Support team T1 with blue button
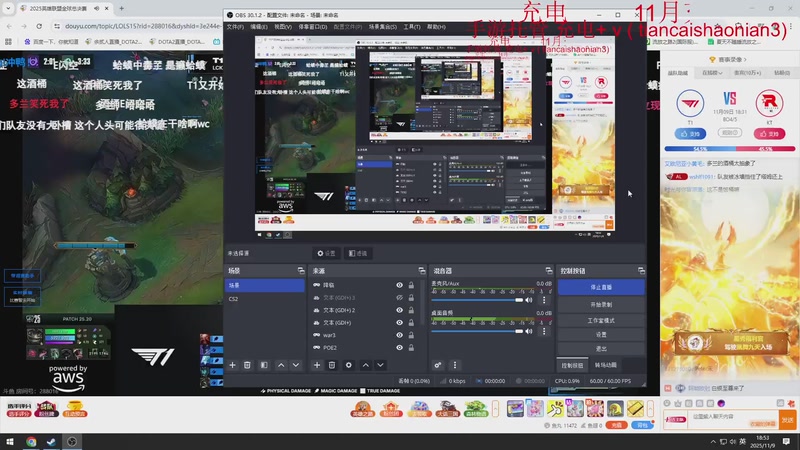 coord(690,134)
